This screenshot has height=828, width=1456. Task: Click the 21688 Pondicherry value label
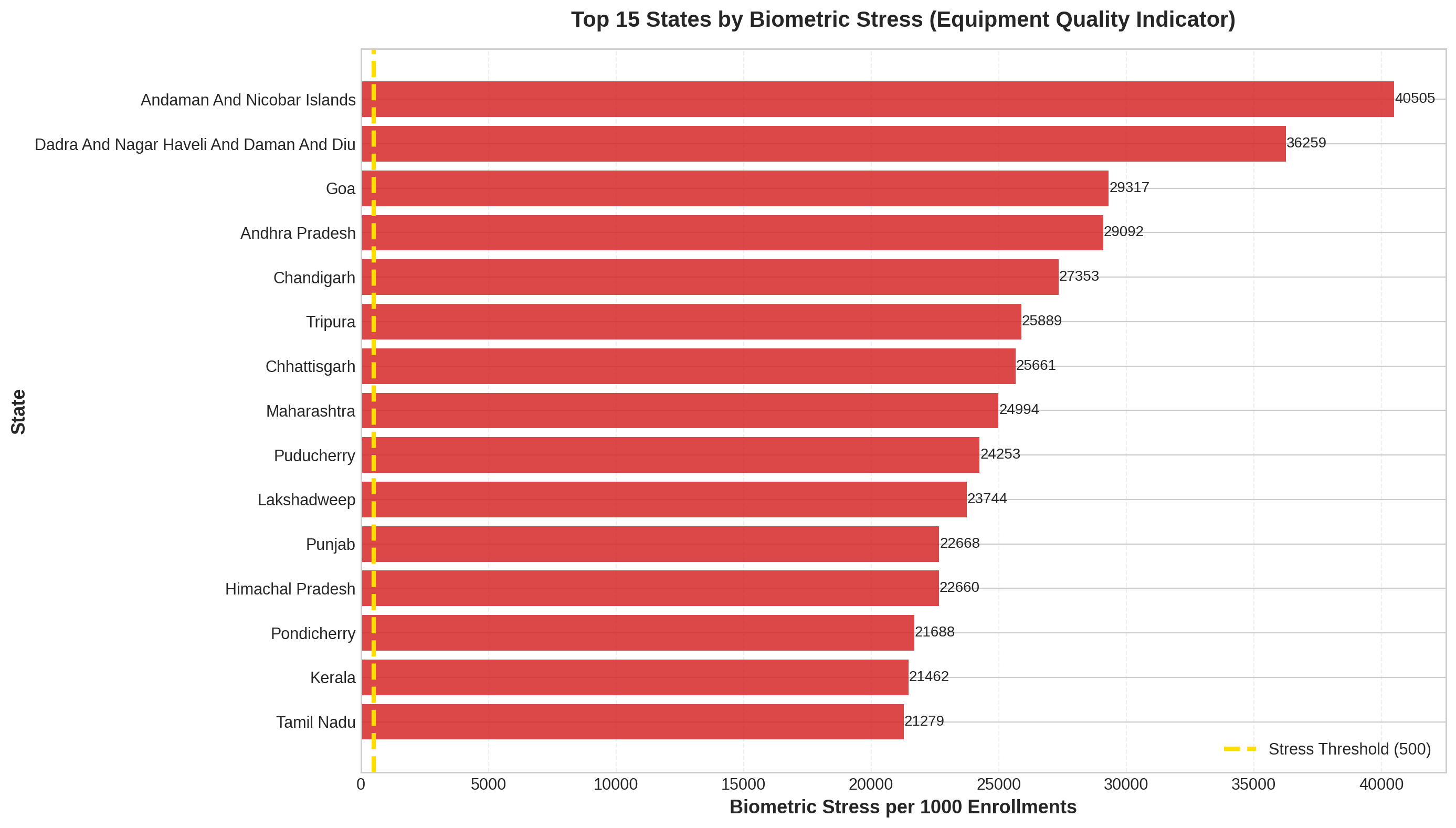tap(934, 632)
